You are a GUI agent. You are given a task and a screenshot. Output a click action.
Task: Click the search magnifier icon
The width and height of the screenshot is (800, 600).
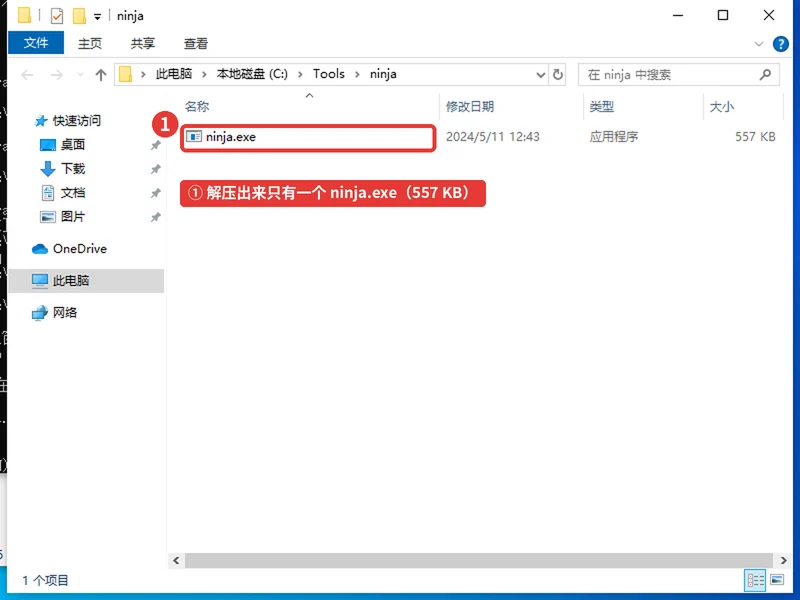coord(765,75)
